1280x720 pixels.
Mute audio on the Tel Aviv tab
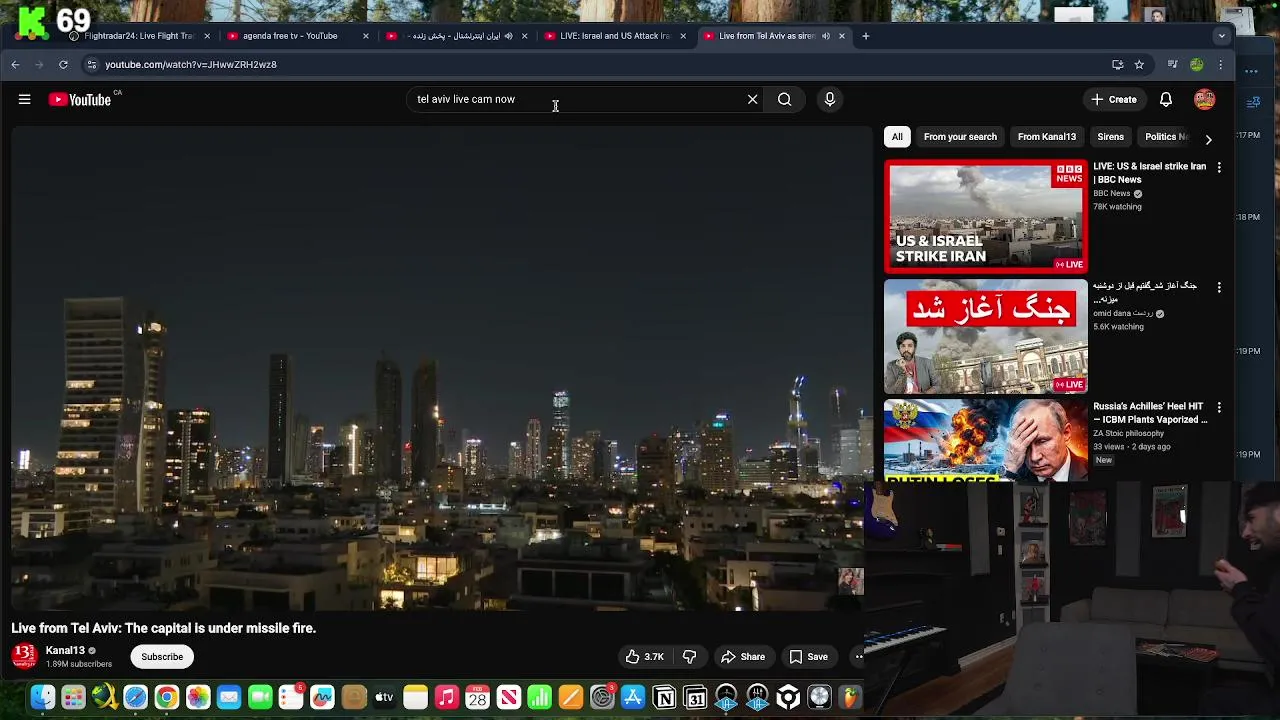point(825,36)
